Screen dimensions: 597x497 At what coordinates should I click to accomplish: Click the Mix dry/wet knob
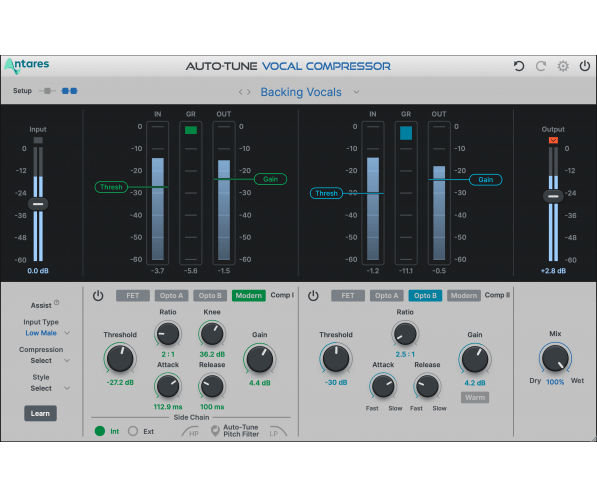pos(555,358)
